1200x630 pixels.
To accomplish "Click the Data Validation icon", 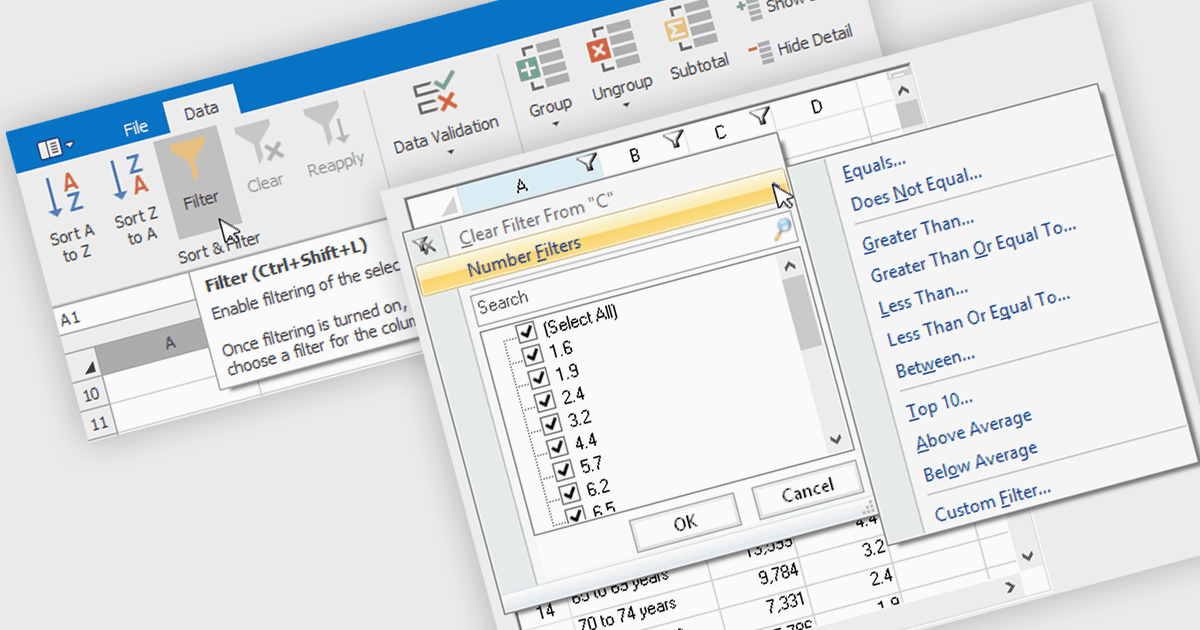I will pos(435,92).
